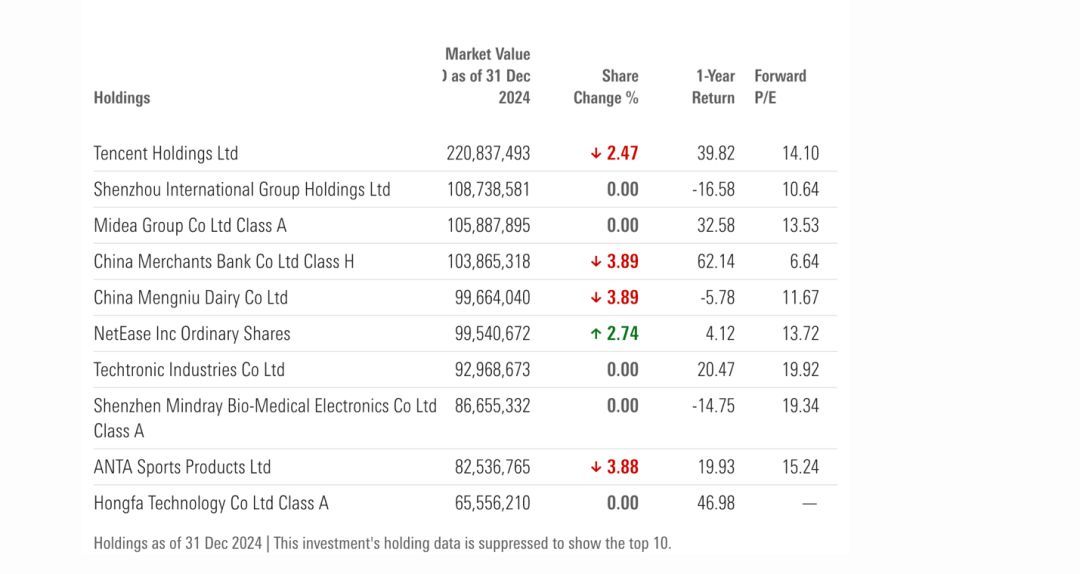Screen dimensions: 1080x574
Task: Select Hongfa Technology Co Ltd Class A
Action: click(x=211, y=503)
